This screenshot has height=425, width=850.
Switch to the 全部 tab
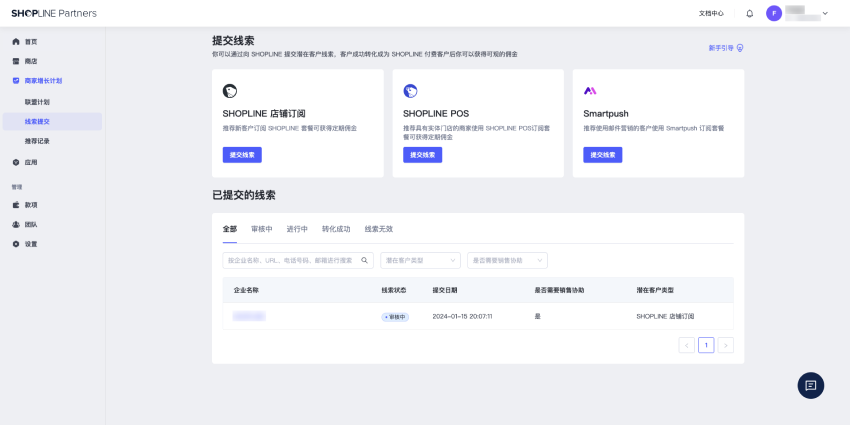click(x=230, y=229)
